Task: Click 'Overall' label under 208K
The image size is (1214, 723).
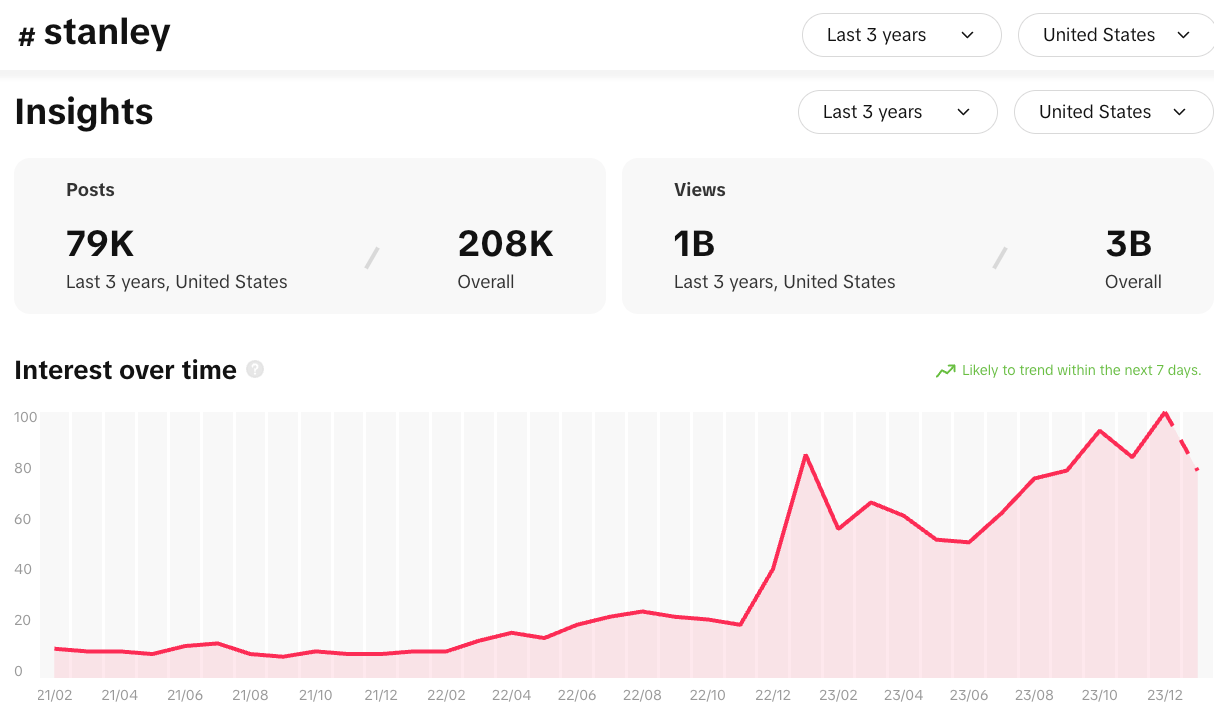Action: (x=486, y=282)
